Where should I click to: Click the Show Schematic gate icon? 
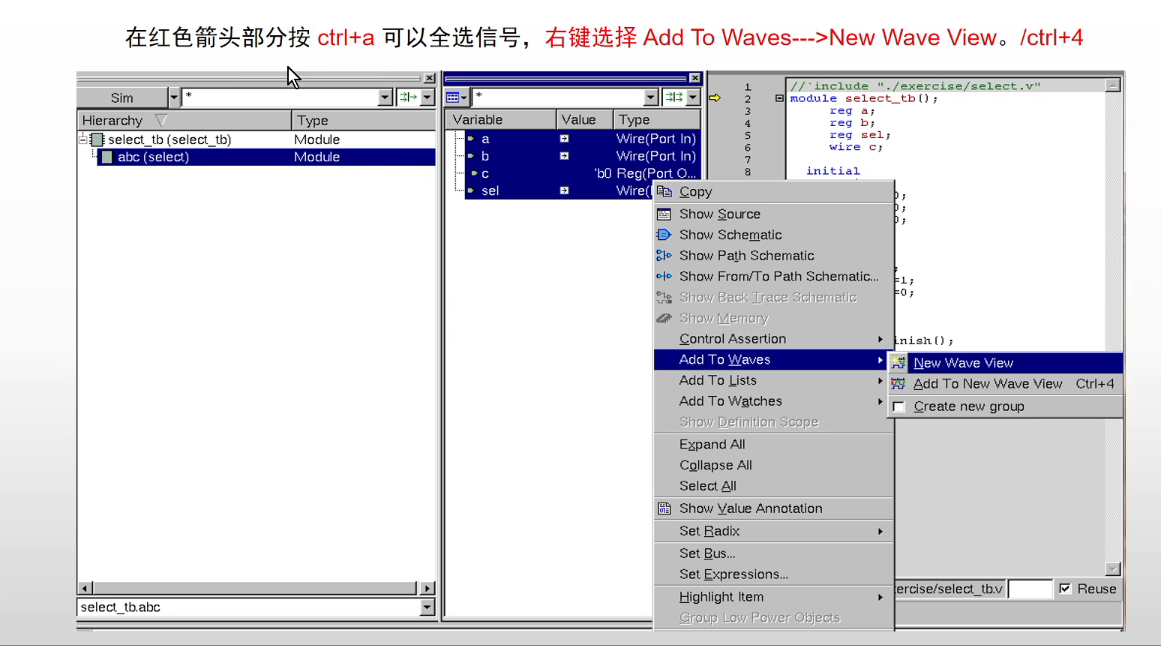click(664, 235)
